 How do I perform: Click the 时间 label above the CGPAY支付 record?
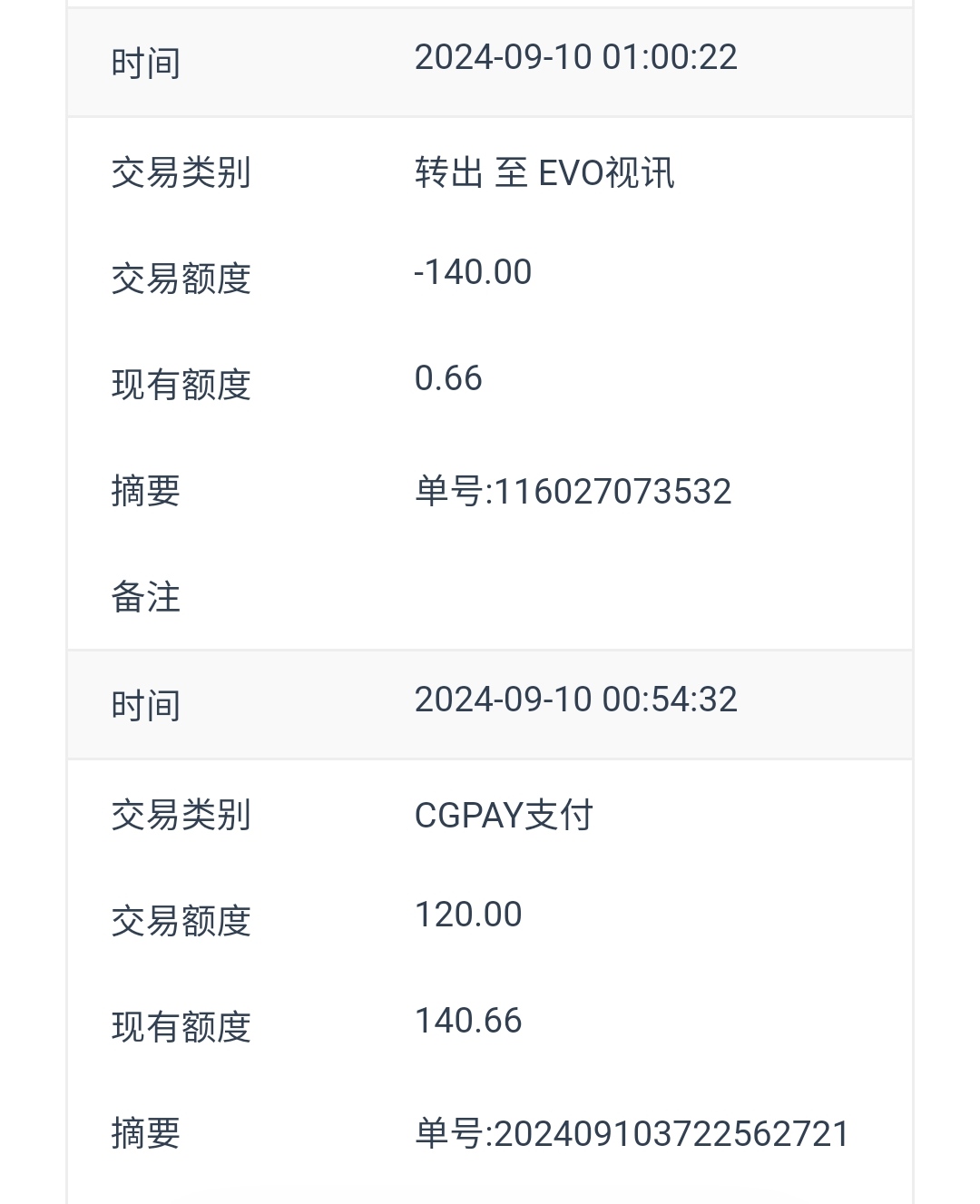[x=145, y=706]
